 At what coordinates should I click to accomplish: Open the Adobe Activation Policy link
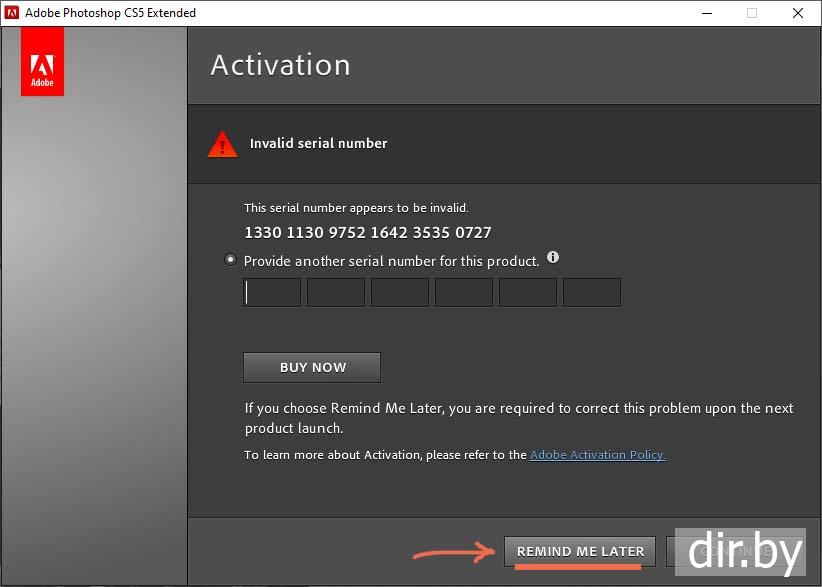tap(597, 455)
